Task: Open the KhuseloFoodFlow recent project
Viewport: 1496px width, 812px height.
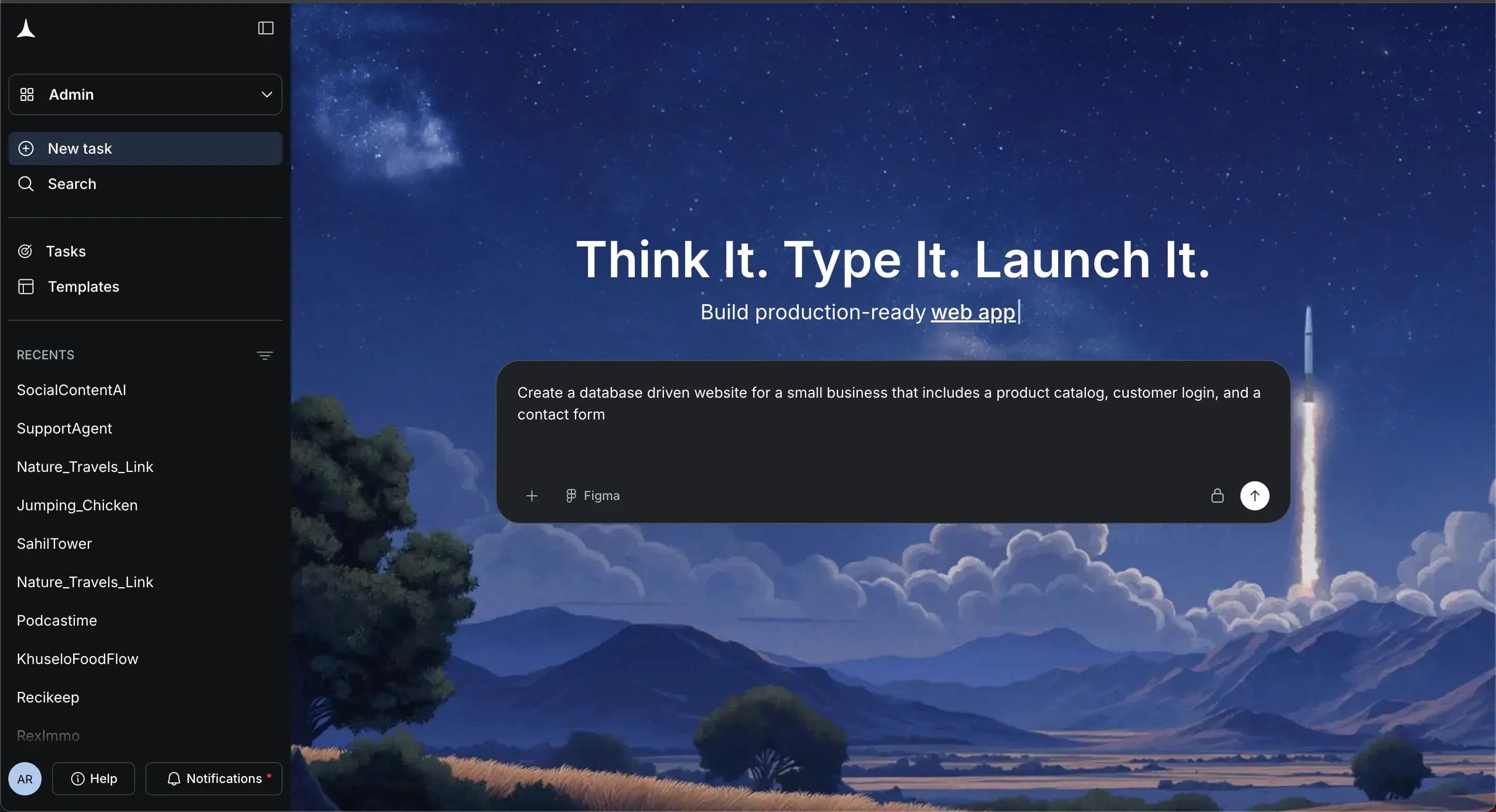Action: point(77,659)
